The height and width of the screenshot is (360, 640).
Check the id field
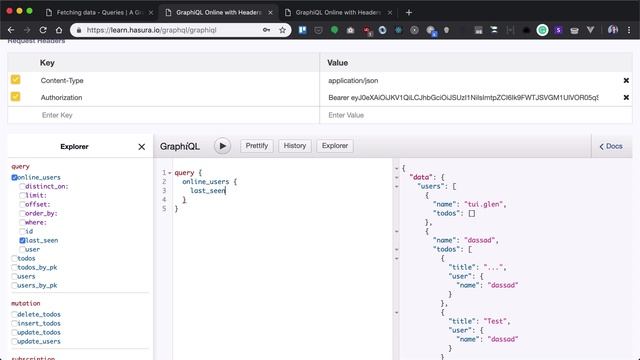tap(22, 231)
